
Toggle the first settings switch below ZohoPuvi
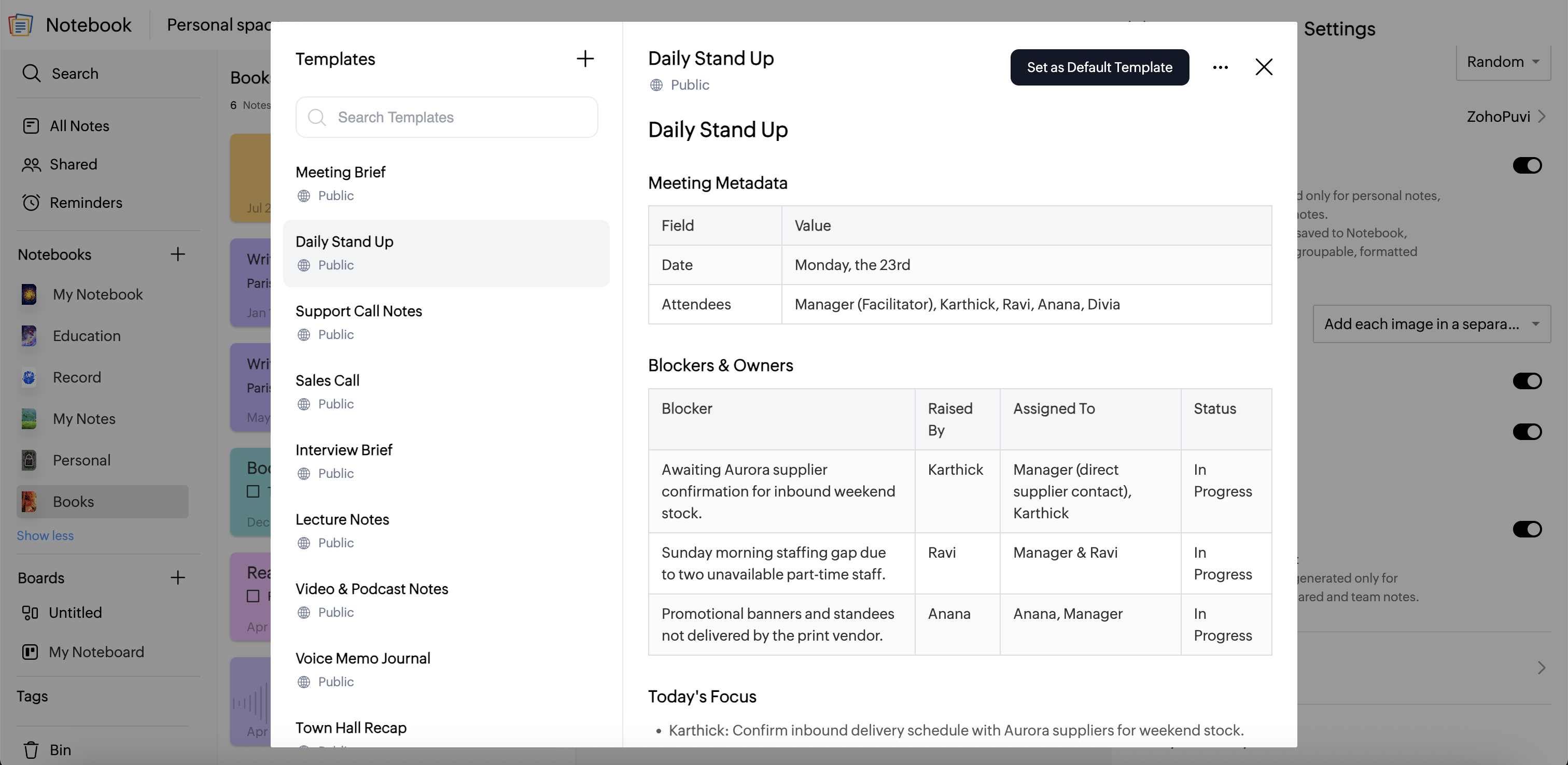click(1527, 165)
